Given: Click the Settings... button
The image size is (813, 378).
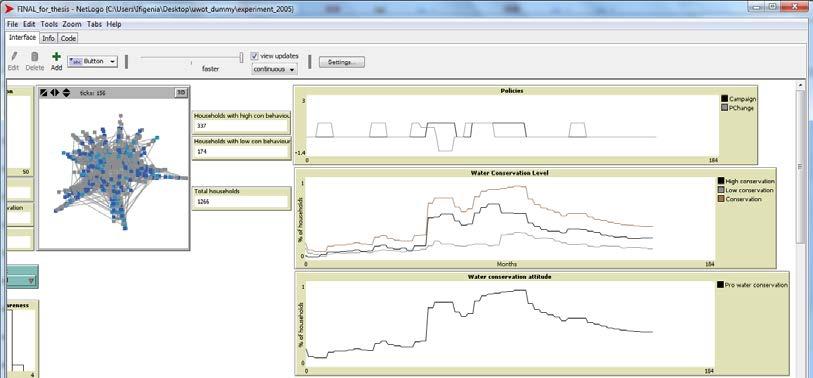Looking at the screenshot, I should 342,62.
